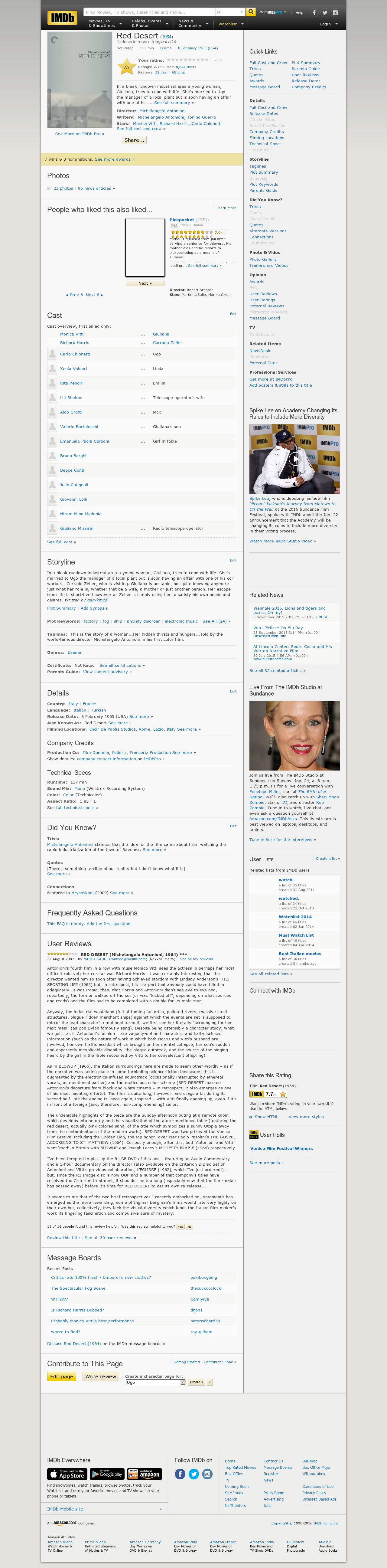
Task: Open the Google Play badge
Action: point(107,1474)
